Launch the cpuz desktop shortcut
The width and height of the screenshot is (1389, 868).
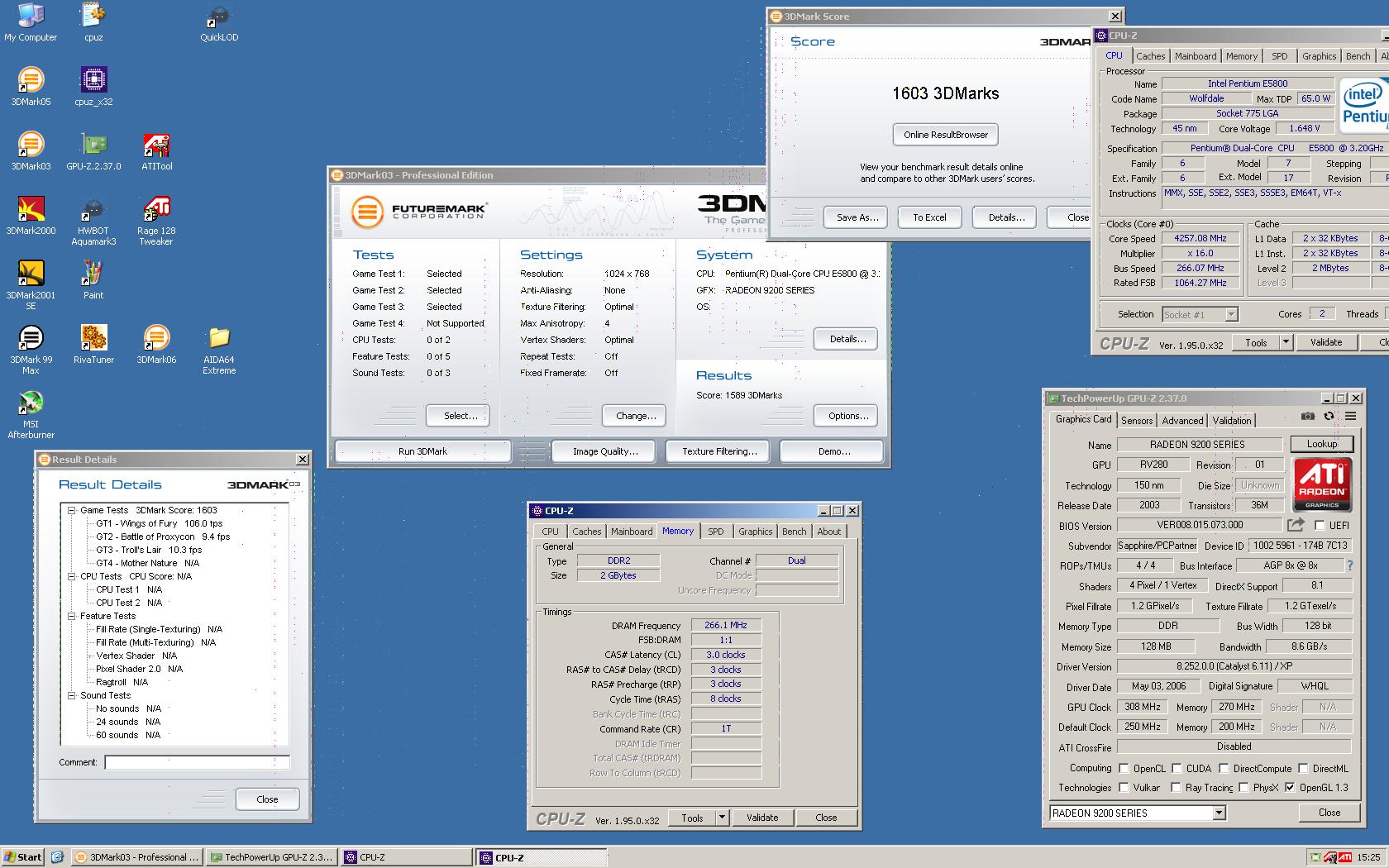[93, 22]
